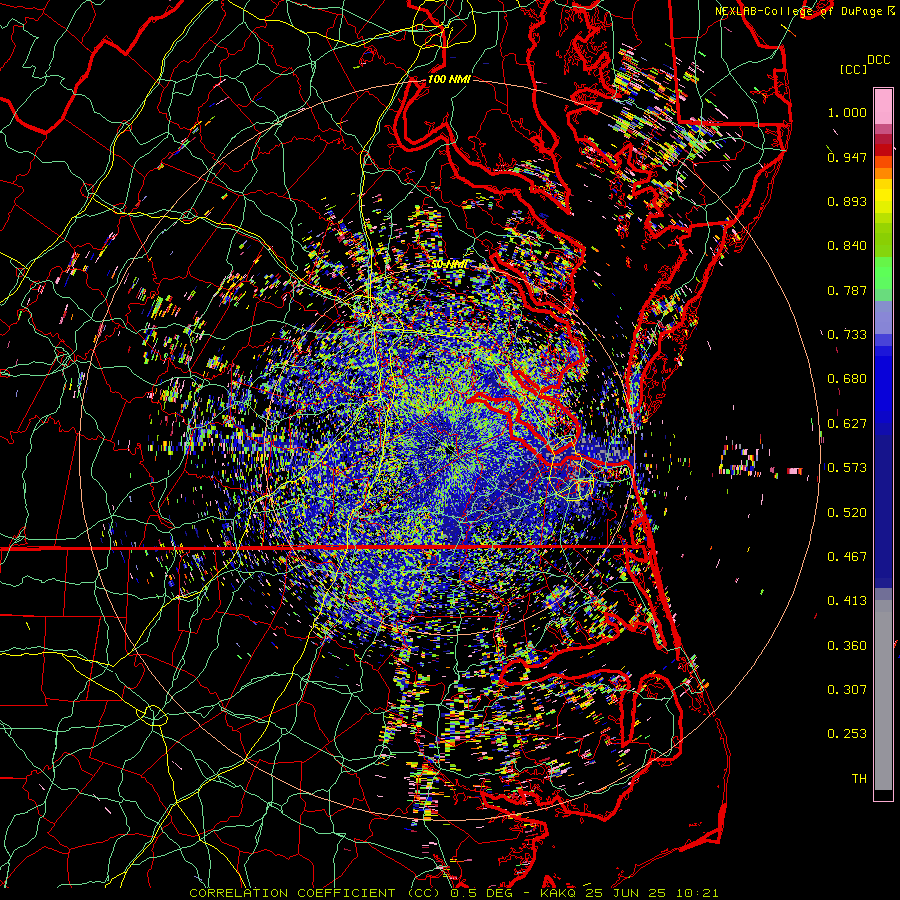Pick the black swatch below TH
Screen dimensions: 900x900
883,795
